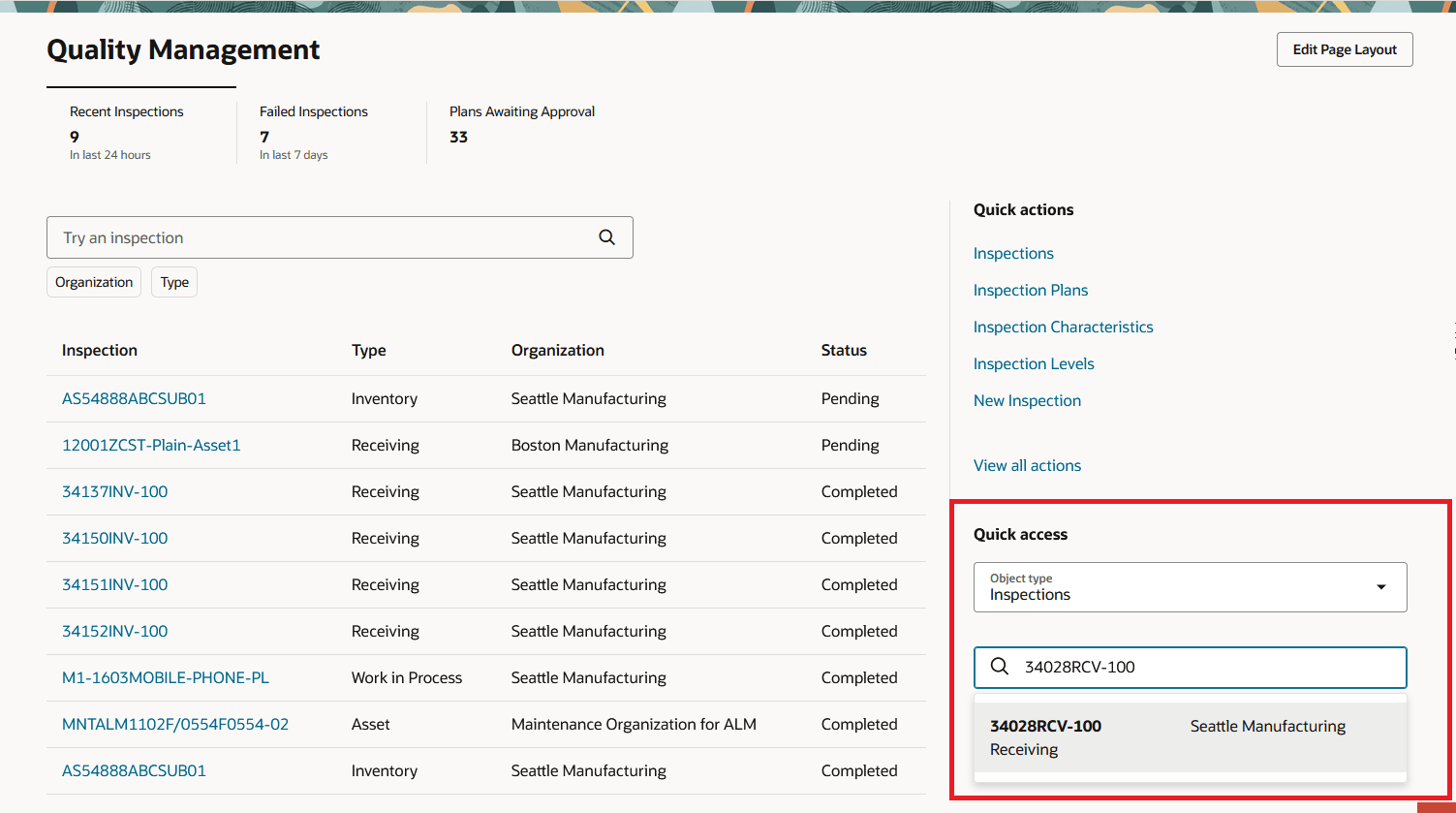The height and width of the screenshot is (813, 1456).
Task: Open the Type filter chip
Action: pyautogui.click(x=174, y=282)
